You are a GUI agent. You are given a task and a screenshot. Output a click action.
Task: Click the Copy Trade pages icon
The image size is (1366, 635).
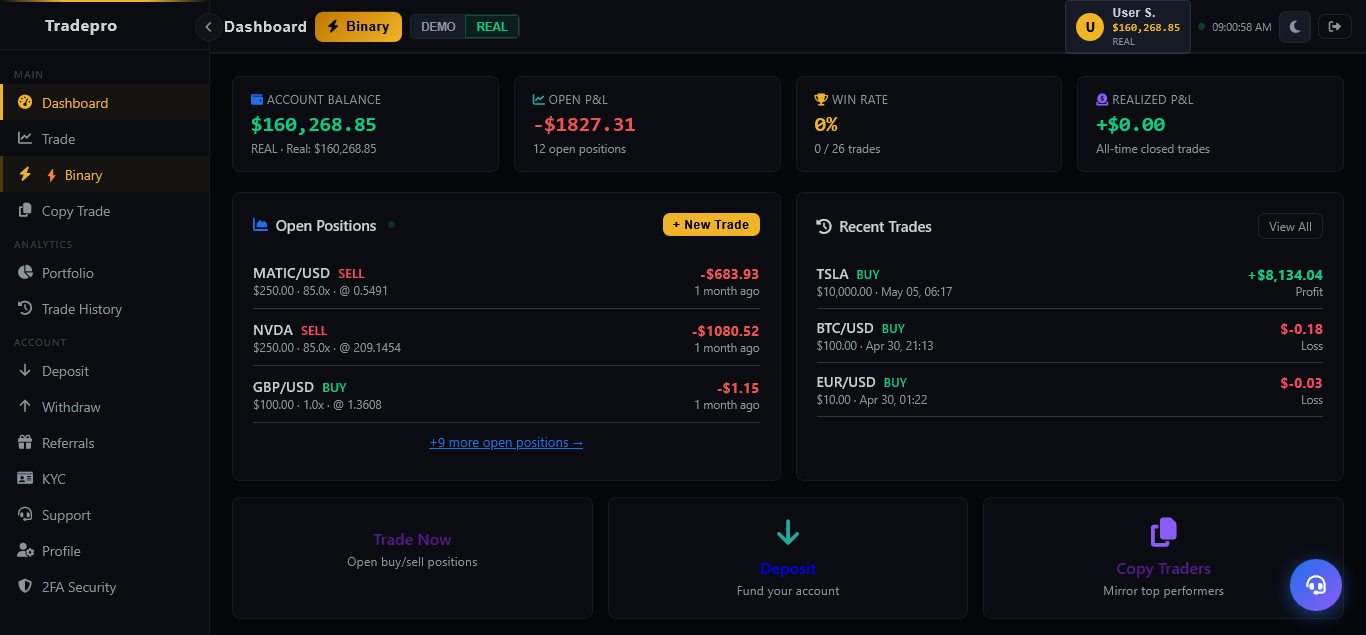(x=25, y=210)
